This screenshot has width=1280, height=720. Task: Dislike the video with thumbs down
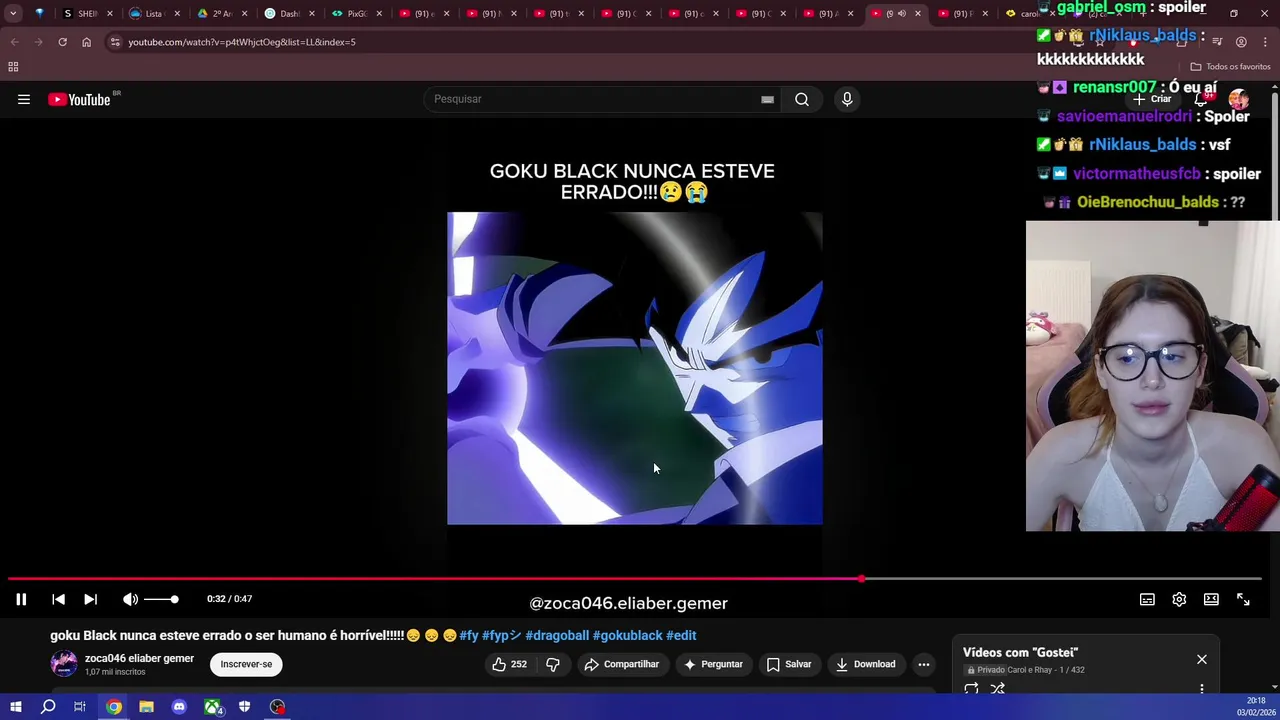tap(553, 664)
